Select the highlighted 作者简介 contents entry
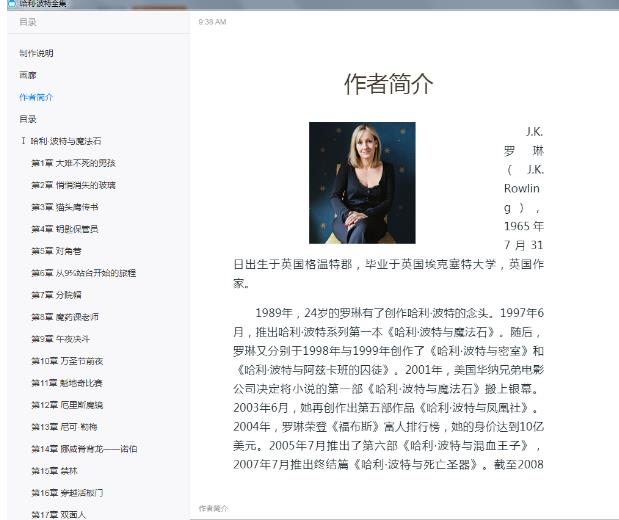The height and width of the screenshot is (520, 619). click(36, 97)
